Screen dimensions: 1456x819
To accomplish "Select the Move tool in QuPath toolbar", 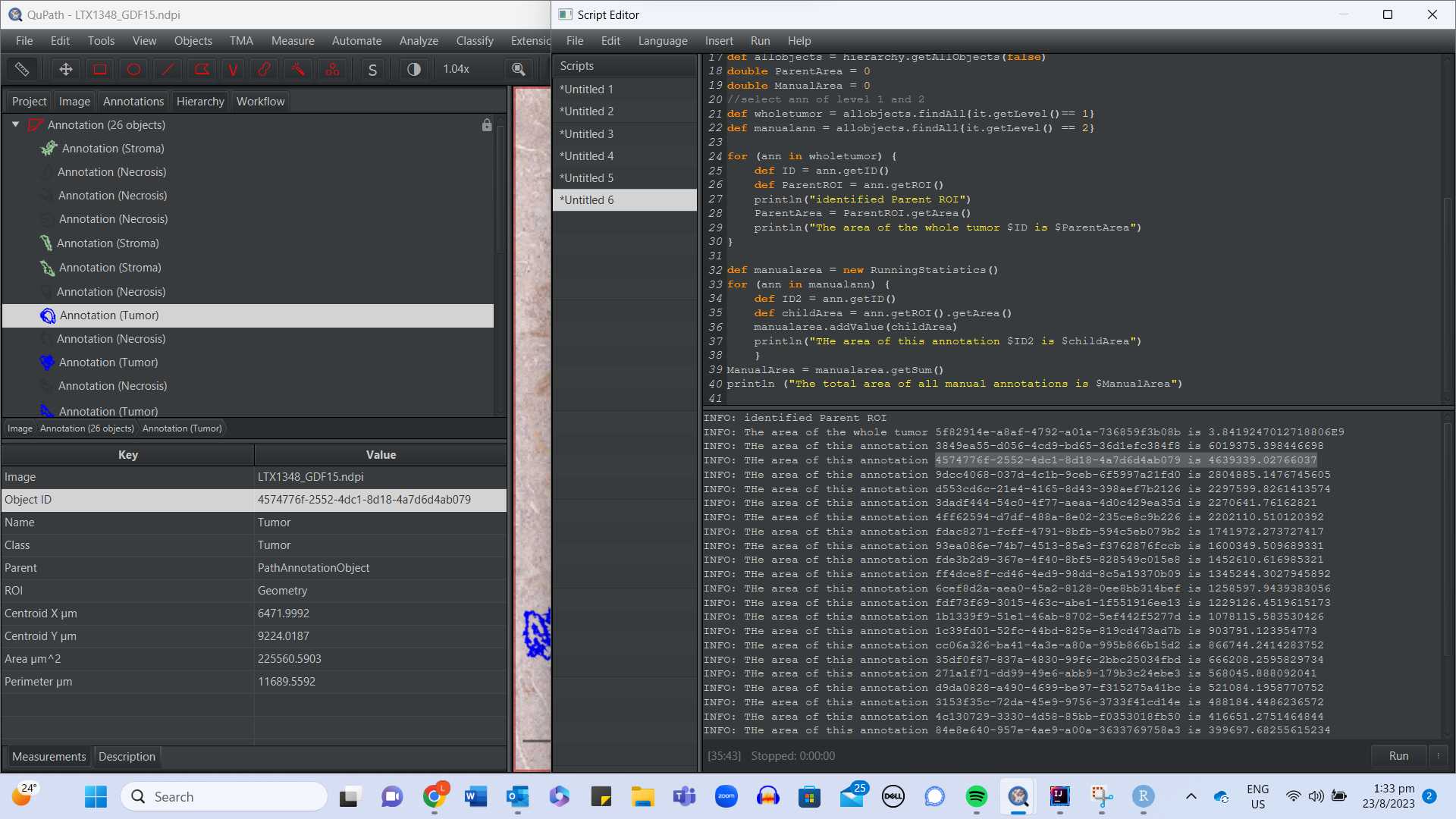I will (x=65, y=69).
